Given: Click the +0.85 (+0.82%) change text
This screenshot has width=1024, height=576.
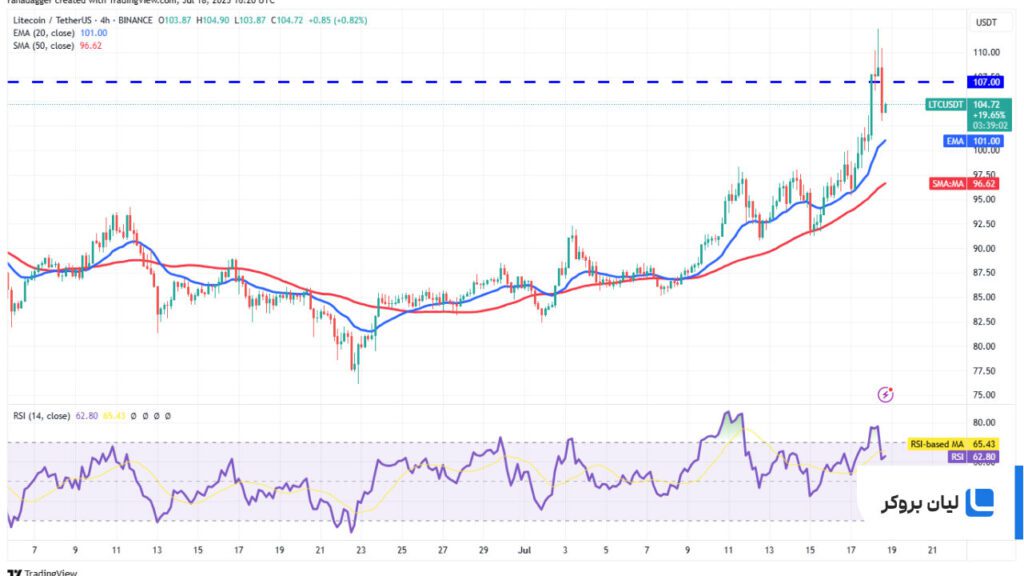Looking at the screenshot, I should pos(337,20).
